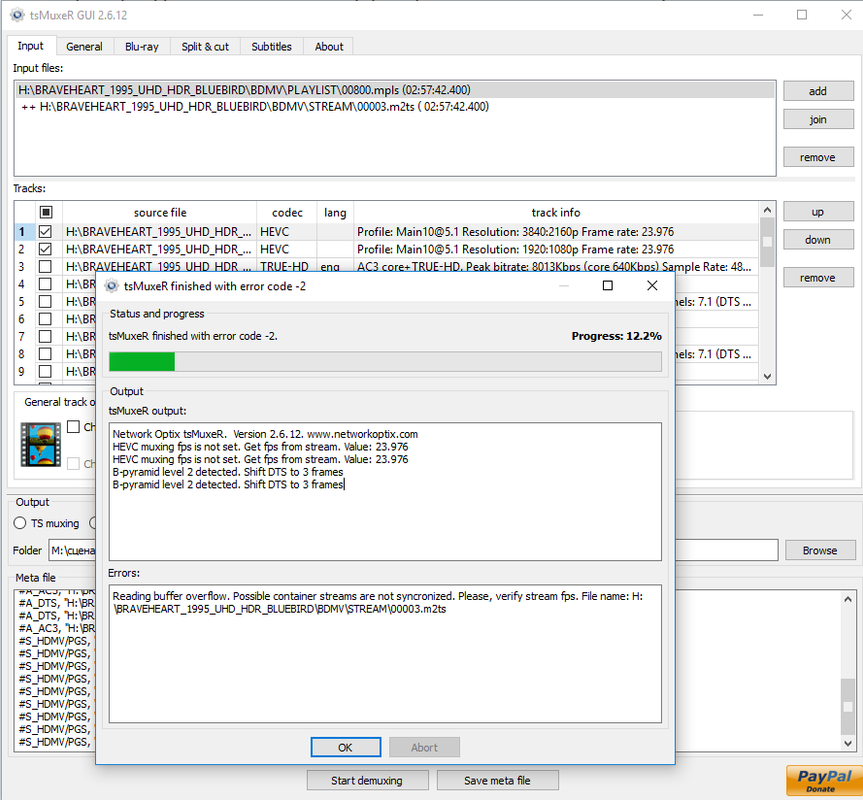
Task: Enable the track 9 checkbox
Action: (45, 371)
